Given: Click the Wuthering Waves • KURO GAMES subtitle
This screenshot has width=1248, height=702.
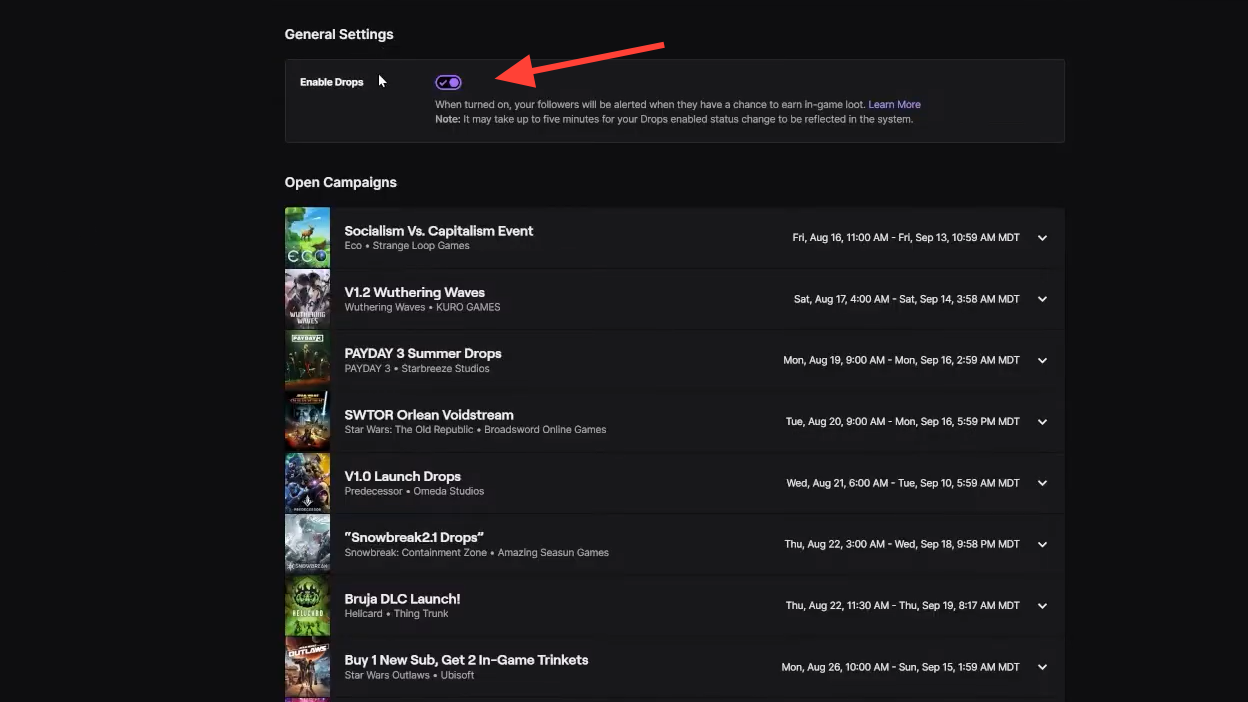Looking at the screenshot, I should (422, 307).
